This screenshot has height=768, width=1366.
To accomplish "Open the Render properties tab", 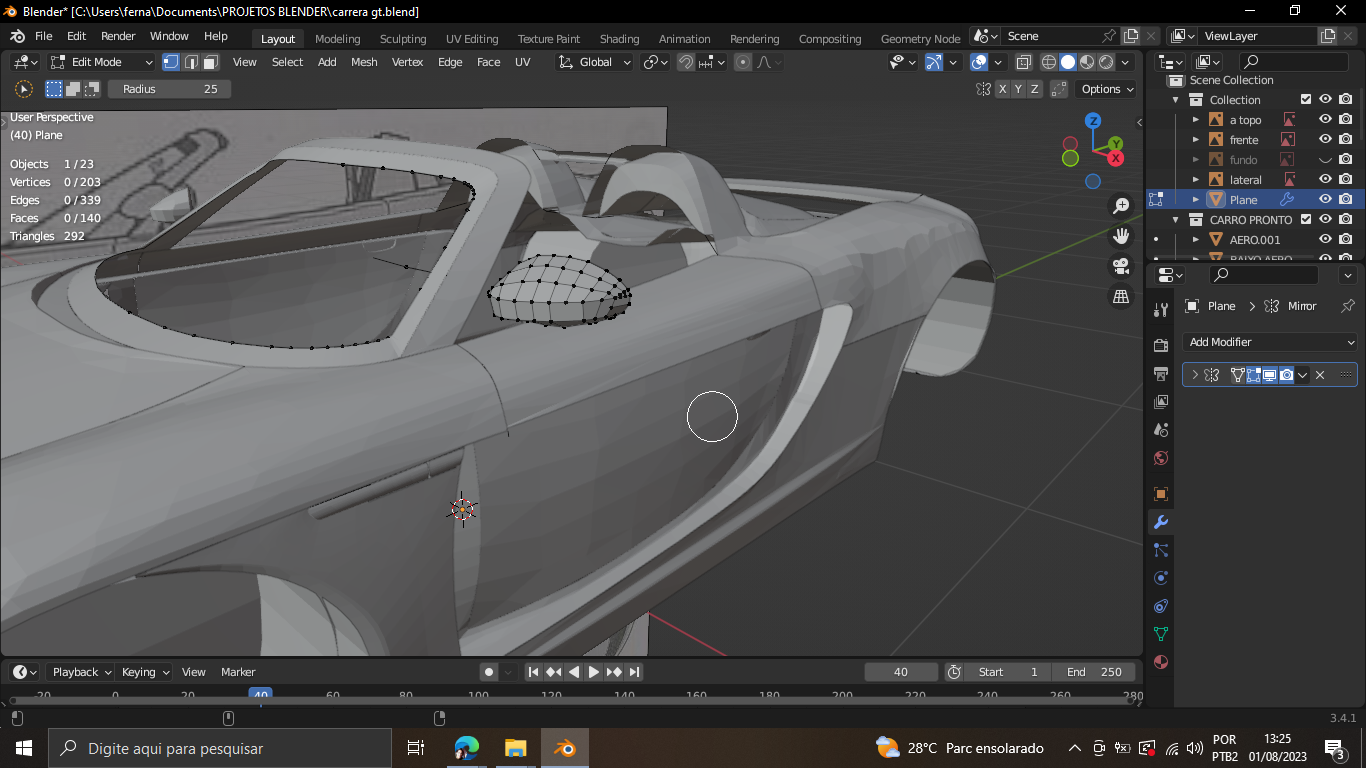I will (1161, 346).
